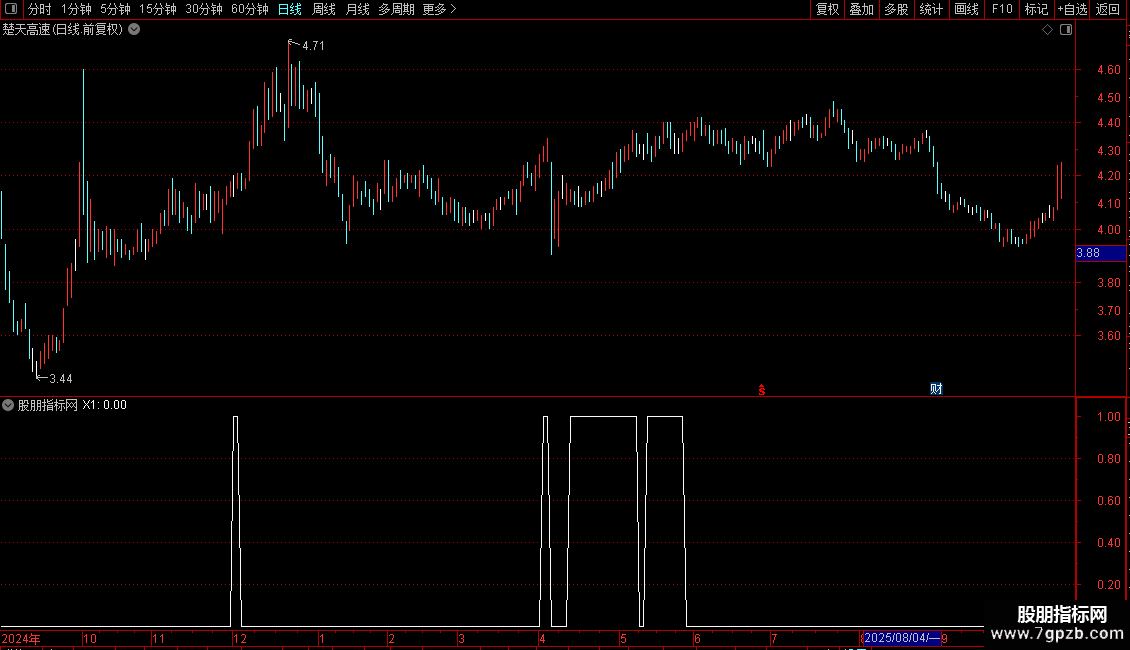Screen dimensions: 1130x650
Task: Open the 复权 adjustment option
Action: click(827, 9)
